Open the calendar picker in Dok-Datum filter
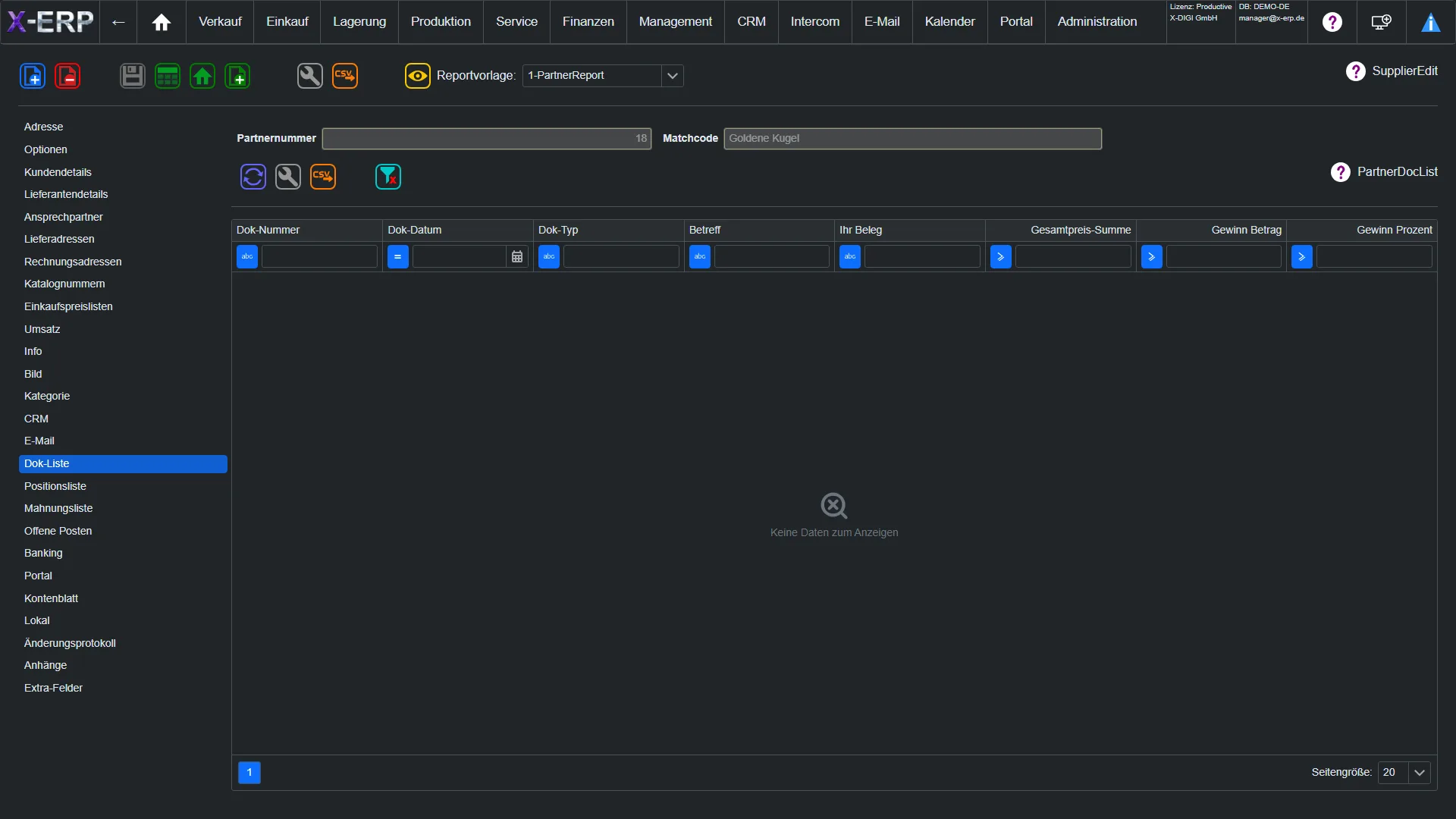The height and width of the screenshot is (819, 1456). point(517,257)
